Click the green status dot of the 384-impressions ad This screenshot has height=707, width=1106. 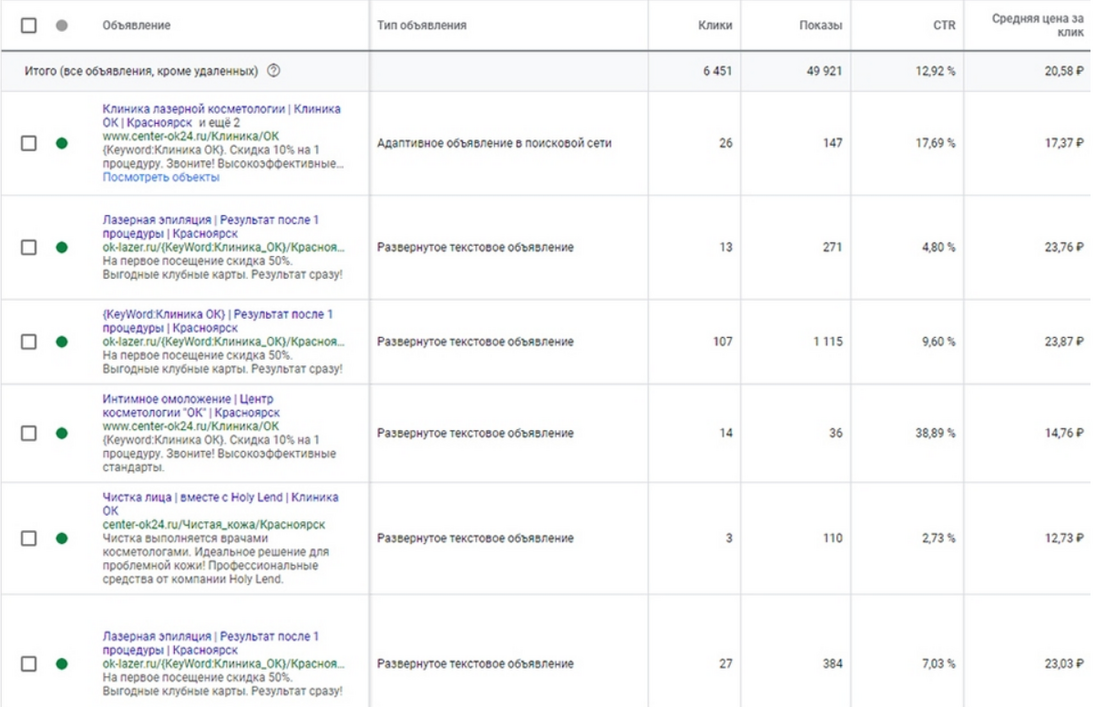click(62, 664)
